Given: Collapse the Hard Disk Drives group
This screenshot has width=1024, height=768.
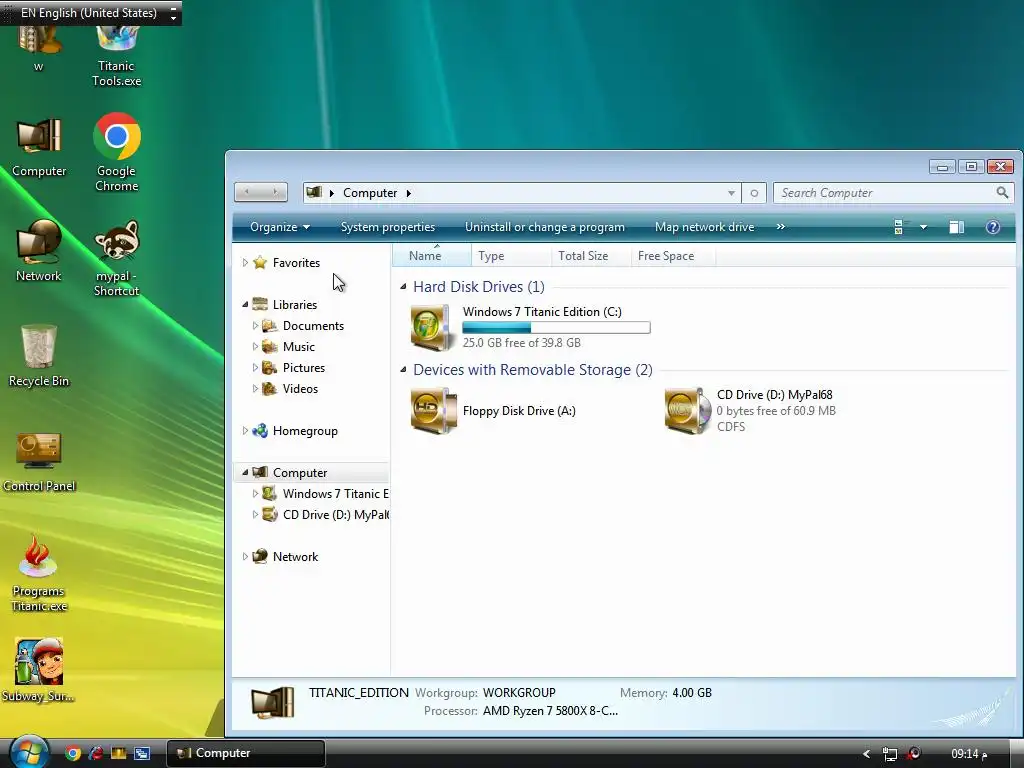Looking at the screenshot, I should click(x=403, y=287).
